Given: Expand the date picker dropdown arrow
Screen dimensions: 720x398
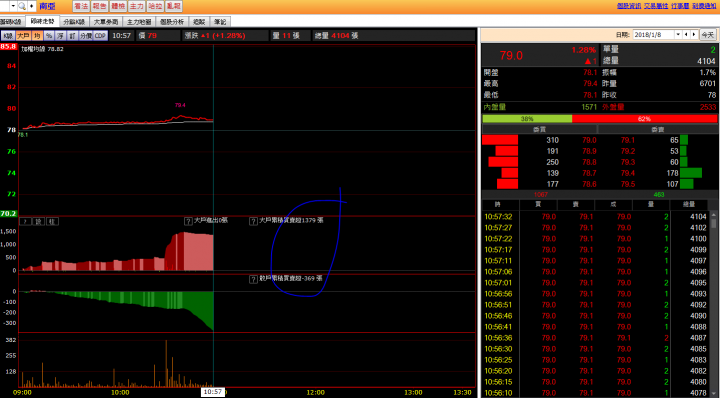Looking at the screenshot, I should point(678,35).
